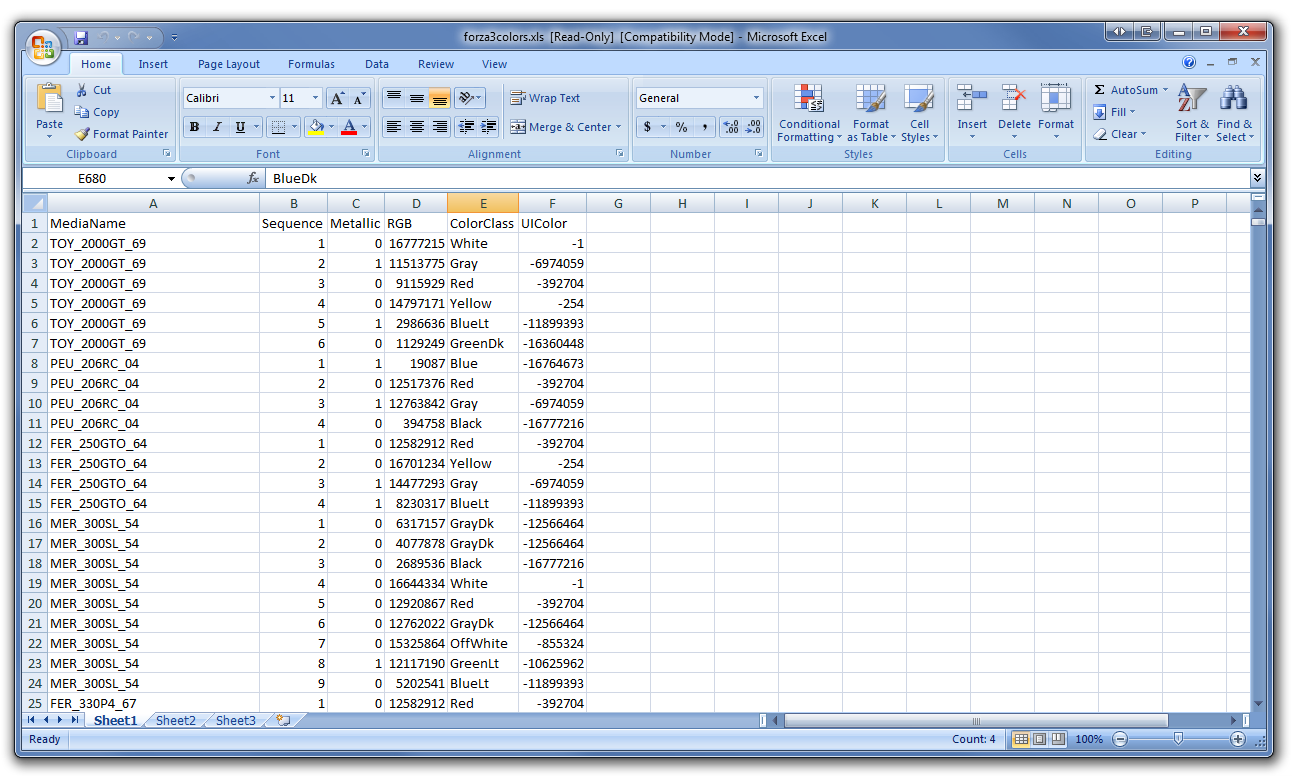This screenshot has height=776, width=1292.
Task: Select column E header
Action: pos(483,203)
